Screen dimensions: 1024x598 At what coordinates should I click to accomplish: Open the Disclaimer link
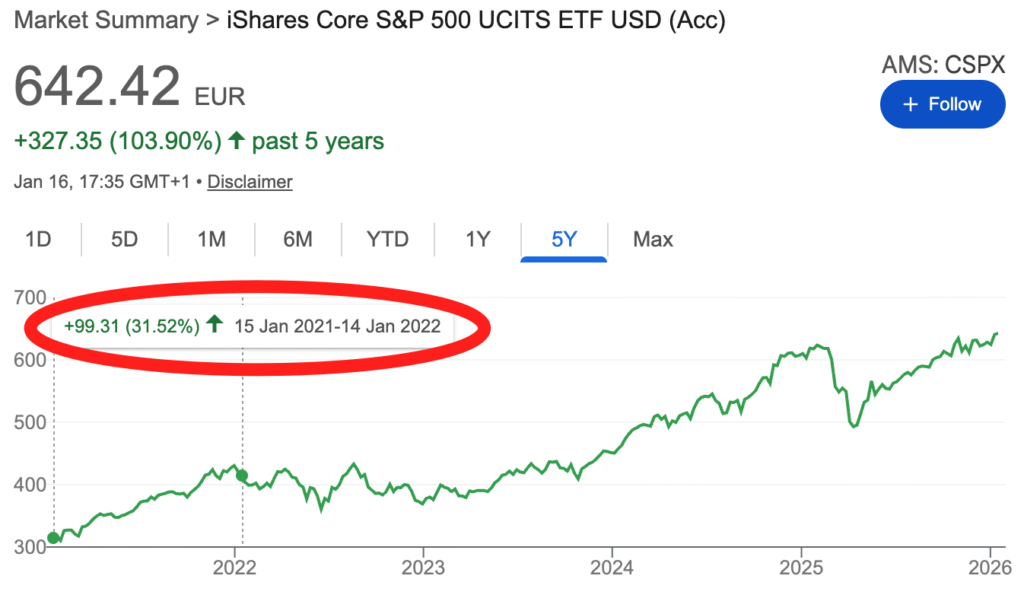tap(249, 182)
